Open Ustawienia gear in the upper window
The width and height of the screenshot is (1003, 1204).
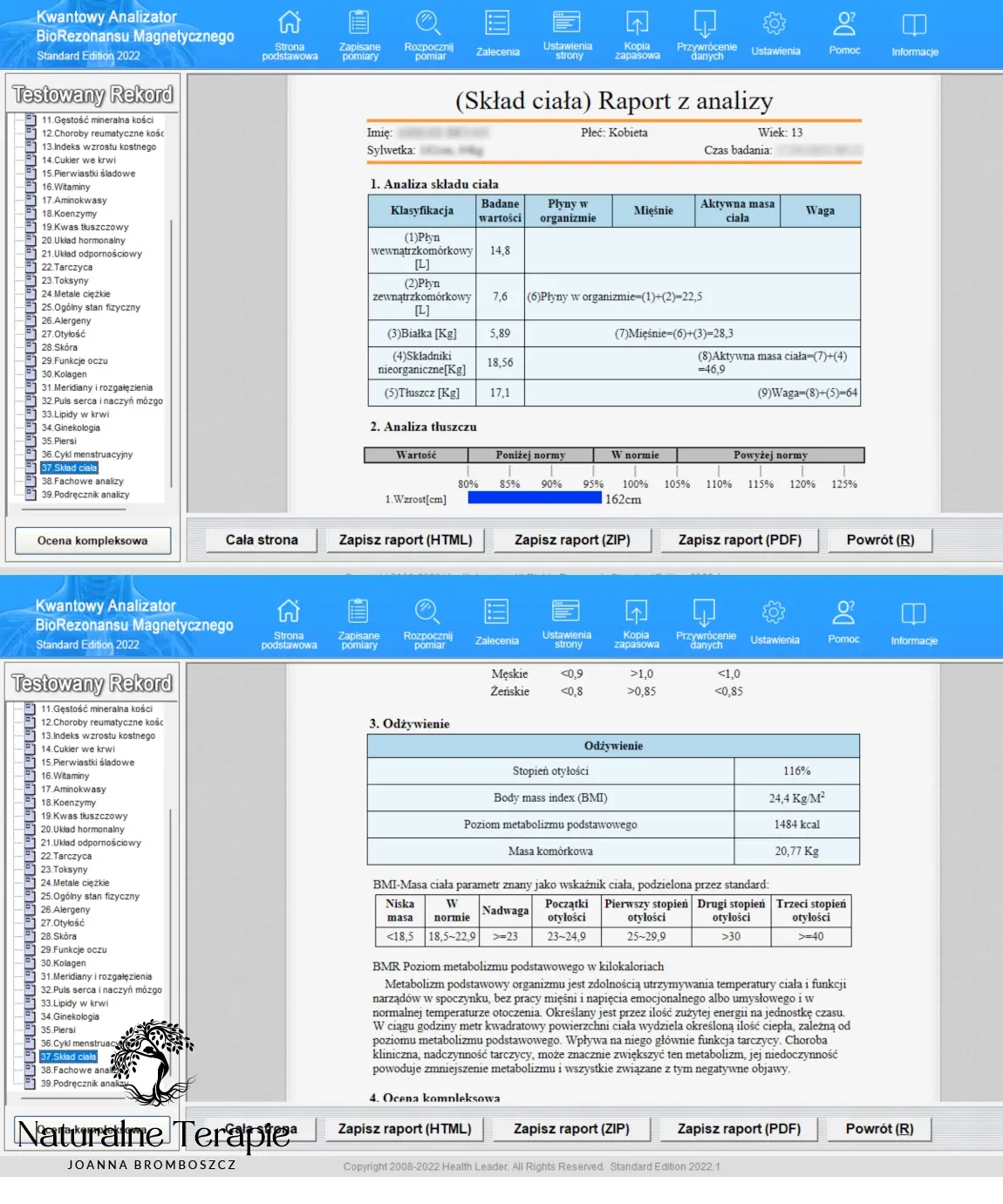coord(775,35)
